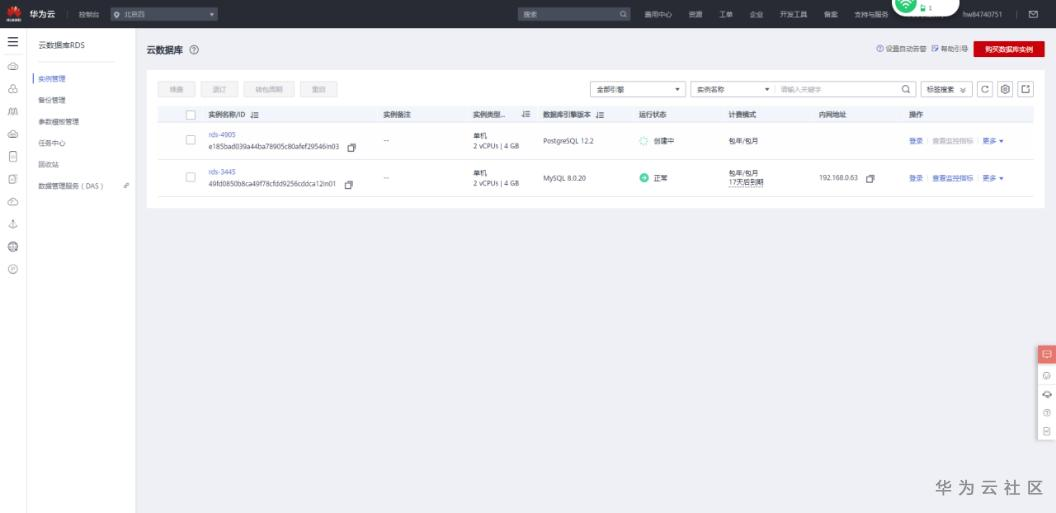Screen dimensions: 1056x513
Task: Tick the checkbox for rds-3445
Action: point(191,177)
